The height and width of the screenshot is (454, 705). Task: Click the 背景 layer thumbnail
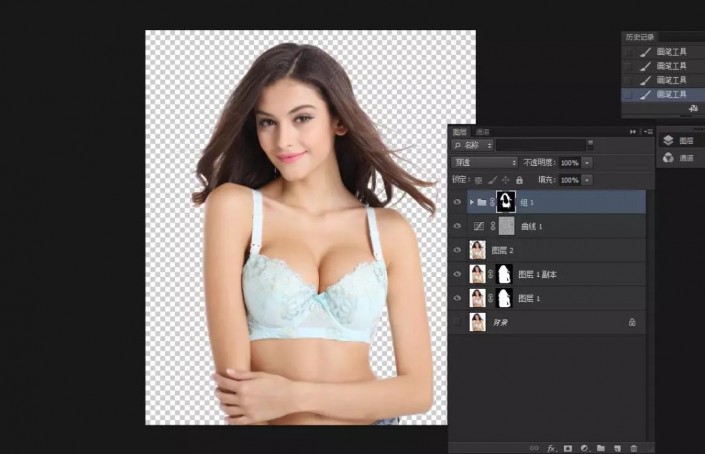coord(477,322)
